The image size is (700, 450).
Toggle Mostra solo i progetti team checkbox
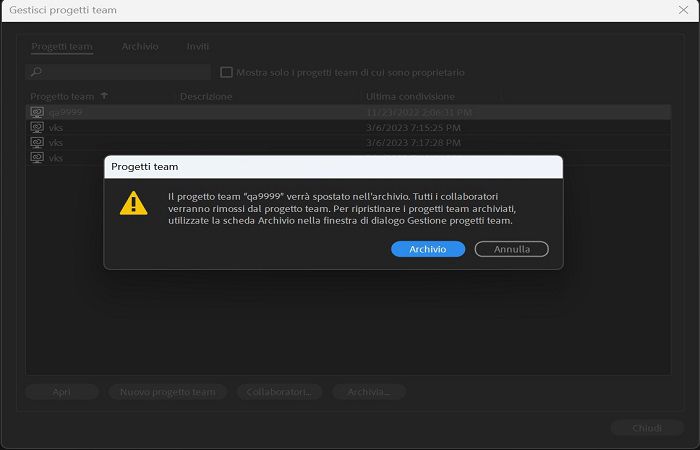point(226,72)
